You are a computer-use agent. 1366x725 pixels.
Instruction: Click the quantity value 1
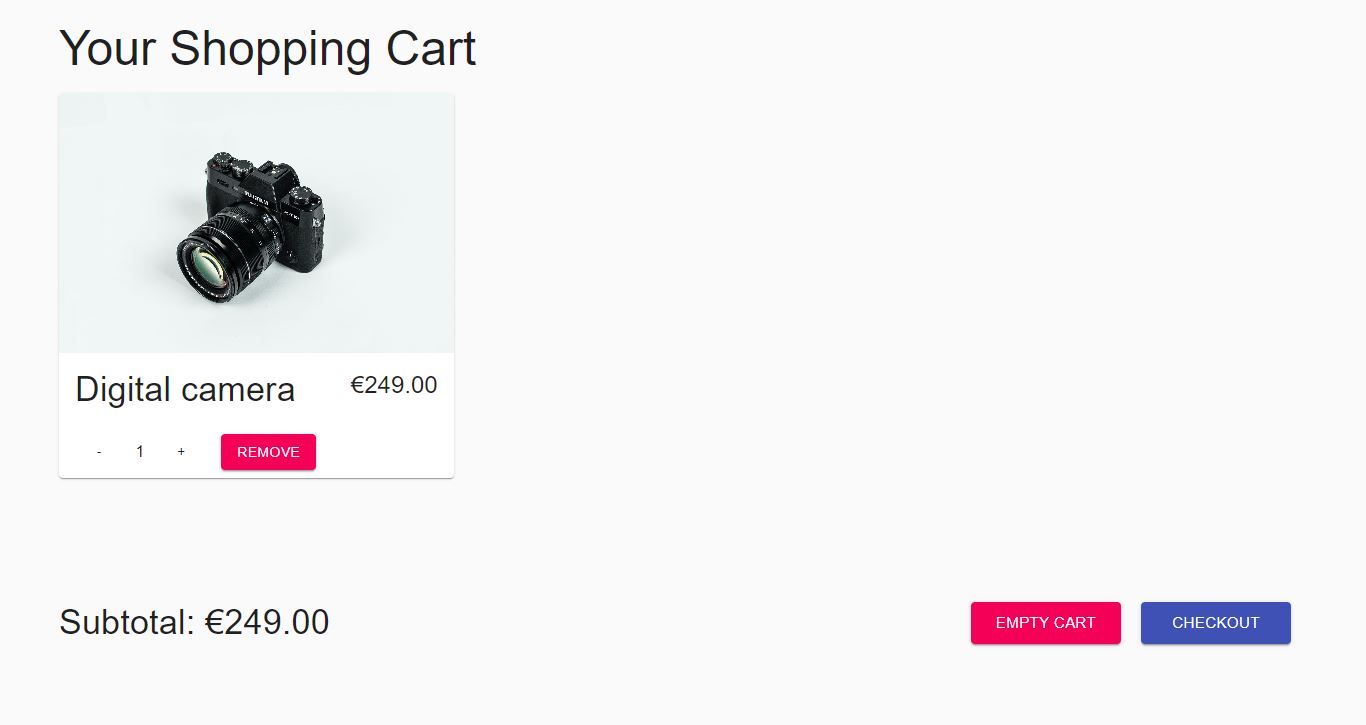coord(140,452)
